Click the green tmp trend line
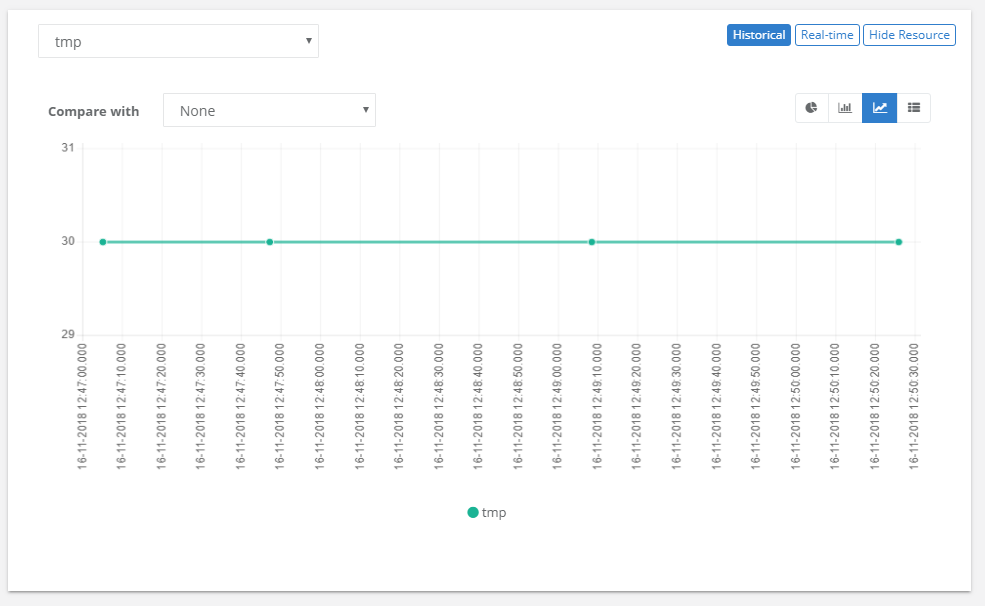 point(430,242)
